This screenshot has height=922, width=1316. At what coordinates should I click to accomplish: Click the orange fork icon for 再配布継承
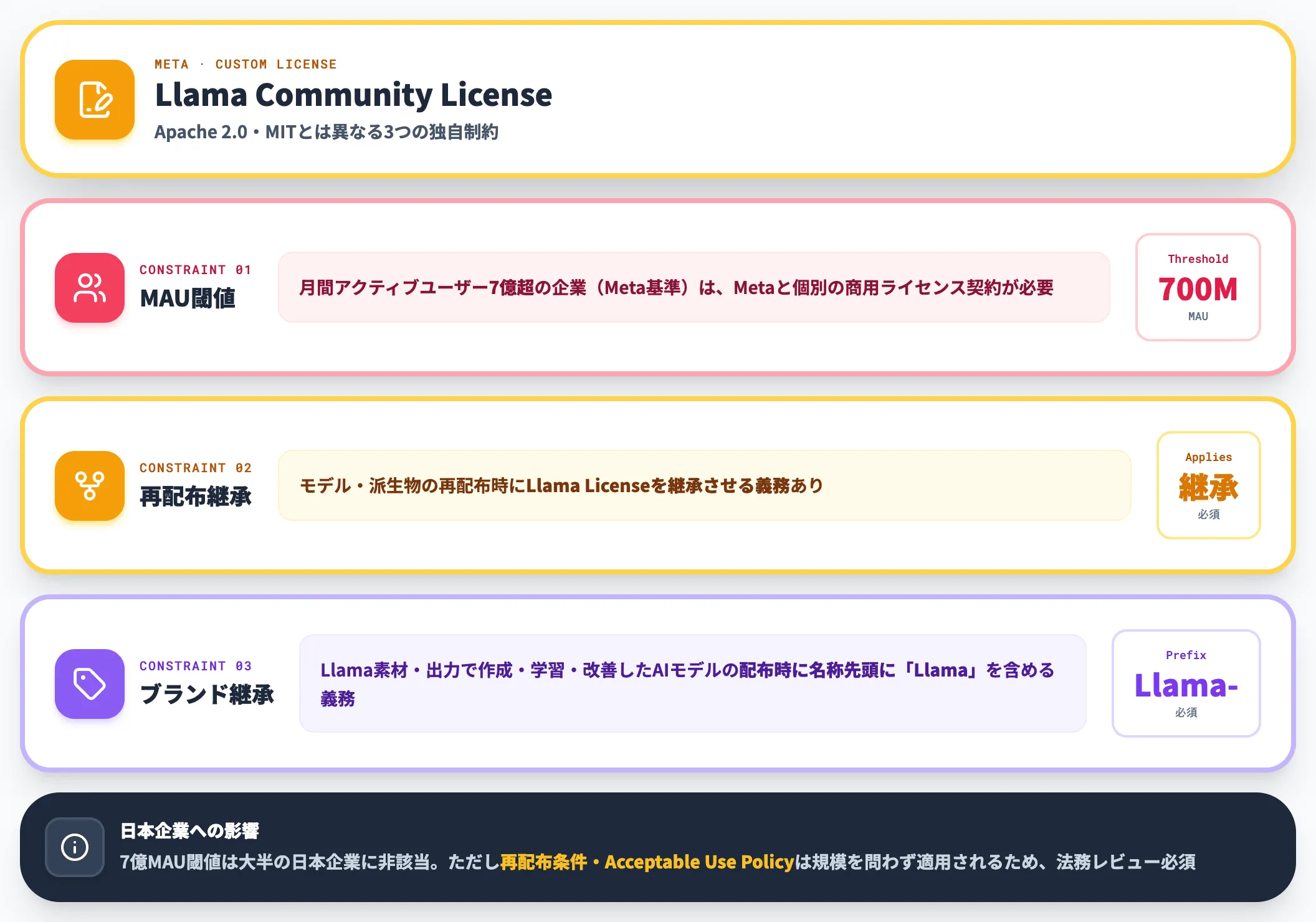(90, 486)
